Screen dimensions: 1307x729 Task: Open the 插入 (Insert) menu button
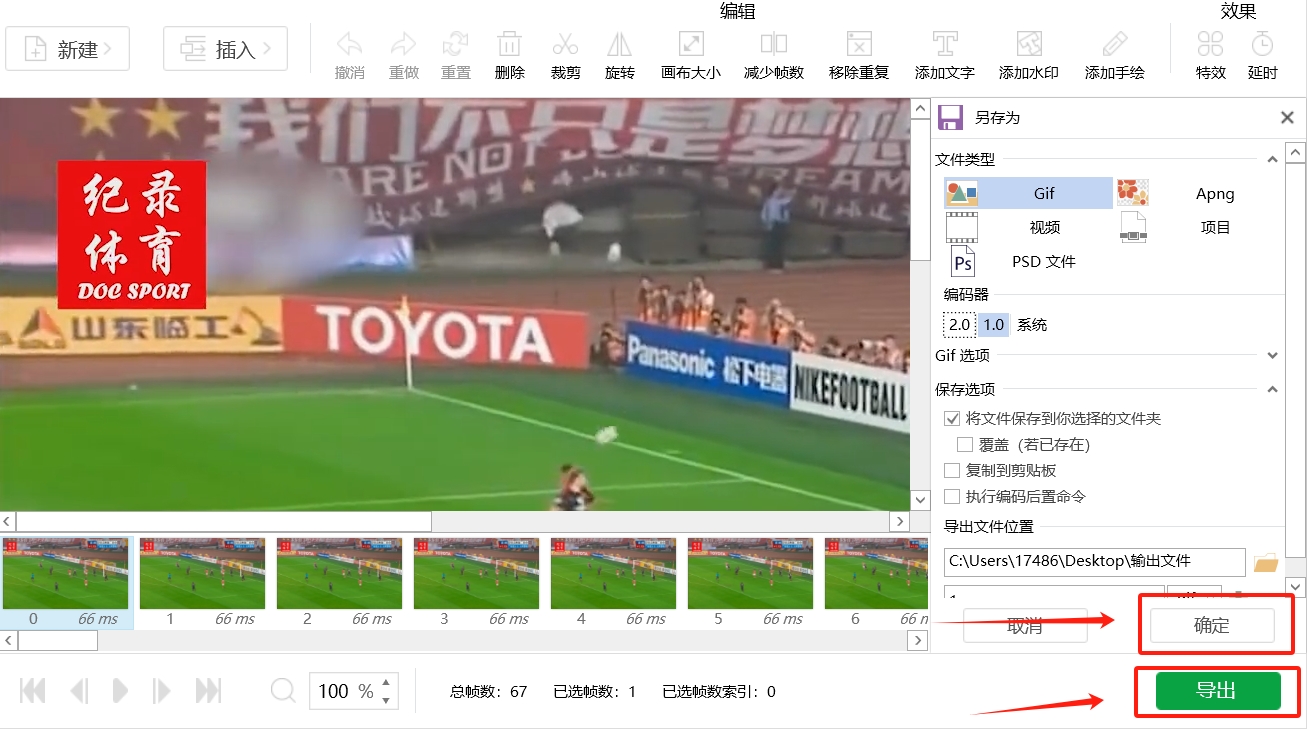[x=225, y=49]
